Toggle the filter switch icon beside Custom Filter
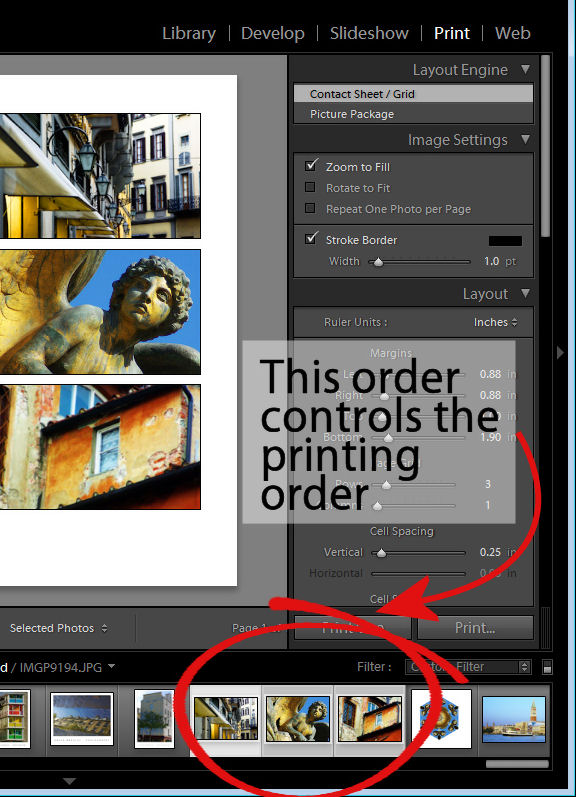Screen dimensions: 576x797 click(x=547, y=667)
